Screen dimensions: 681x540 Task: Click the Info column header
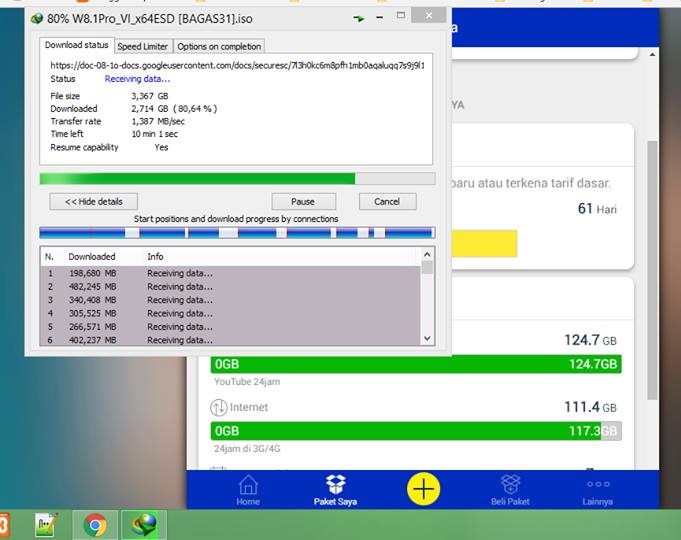155,257
